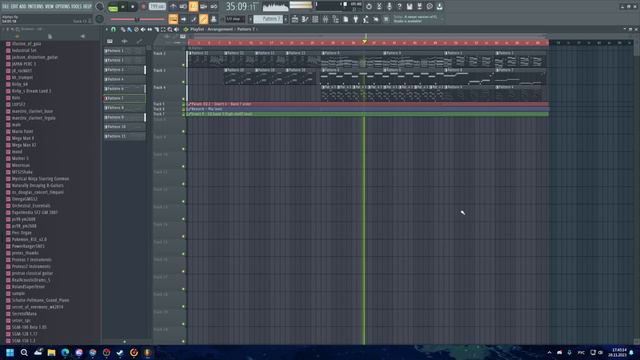Select the Paint brush tool in Playlist toolbar
The width and height of the screenshot is (640, 360).
[129, 29]
